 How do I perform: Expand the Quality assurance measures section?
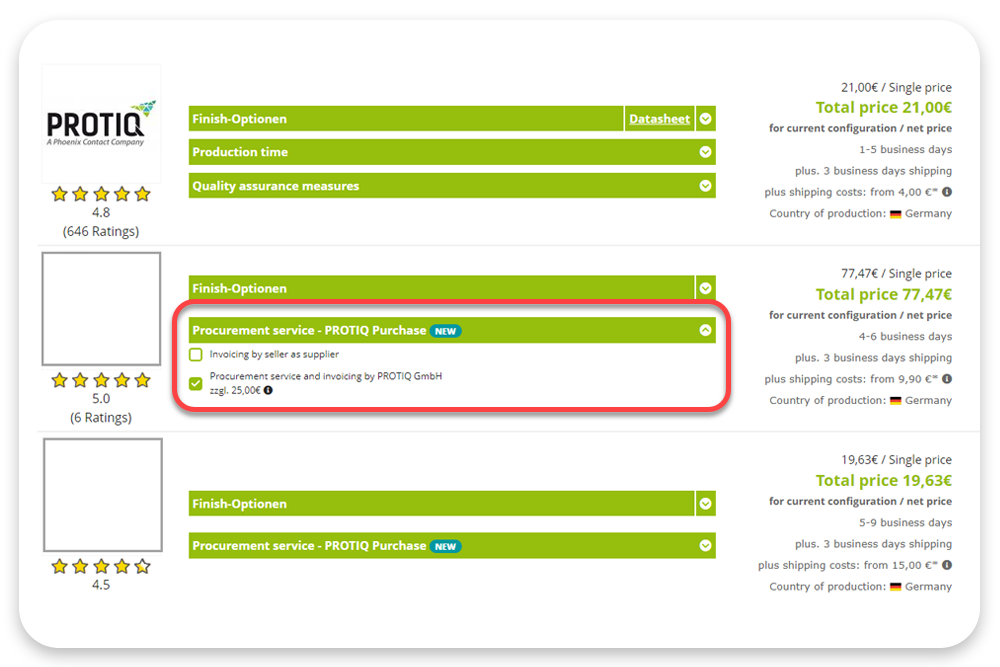pos(705,186)
